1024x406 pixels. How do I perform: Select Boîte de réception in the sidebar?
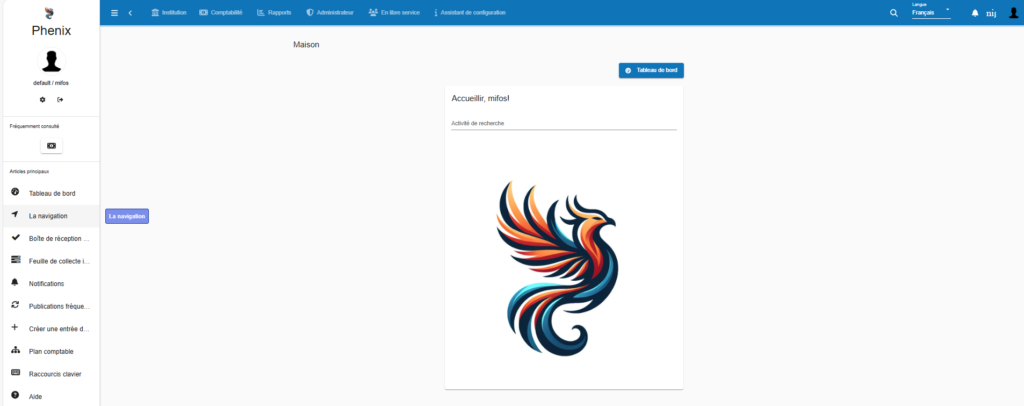pyautogui.click(x=58, y=239)
